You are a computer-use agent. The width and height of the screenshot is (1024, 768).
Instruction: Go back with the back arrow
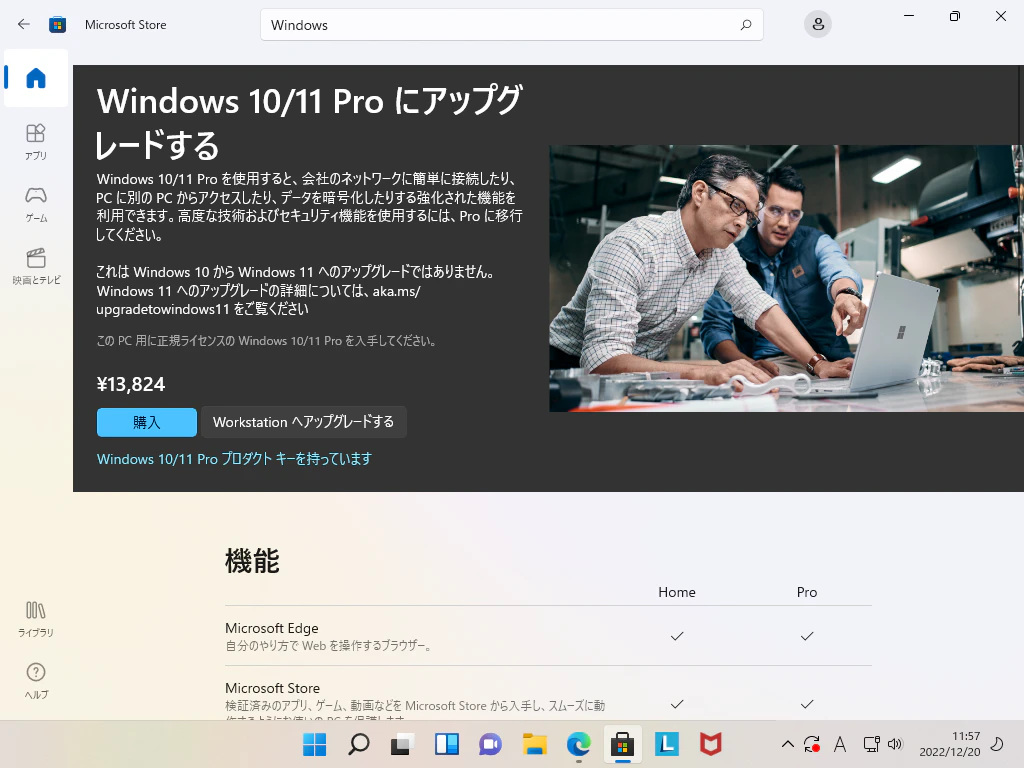coord(24,24)
